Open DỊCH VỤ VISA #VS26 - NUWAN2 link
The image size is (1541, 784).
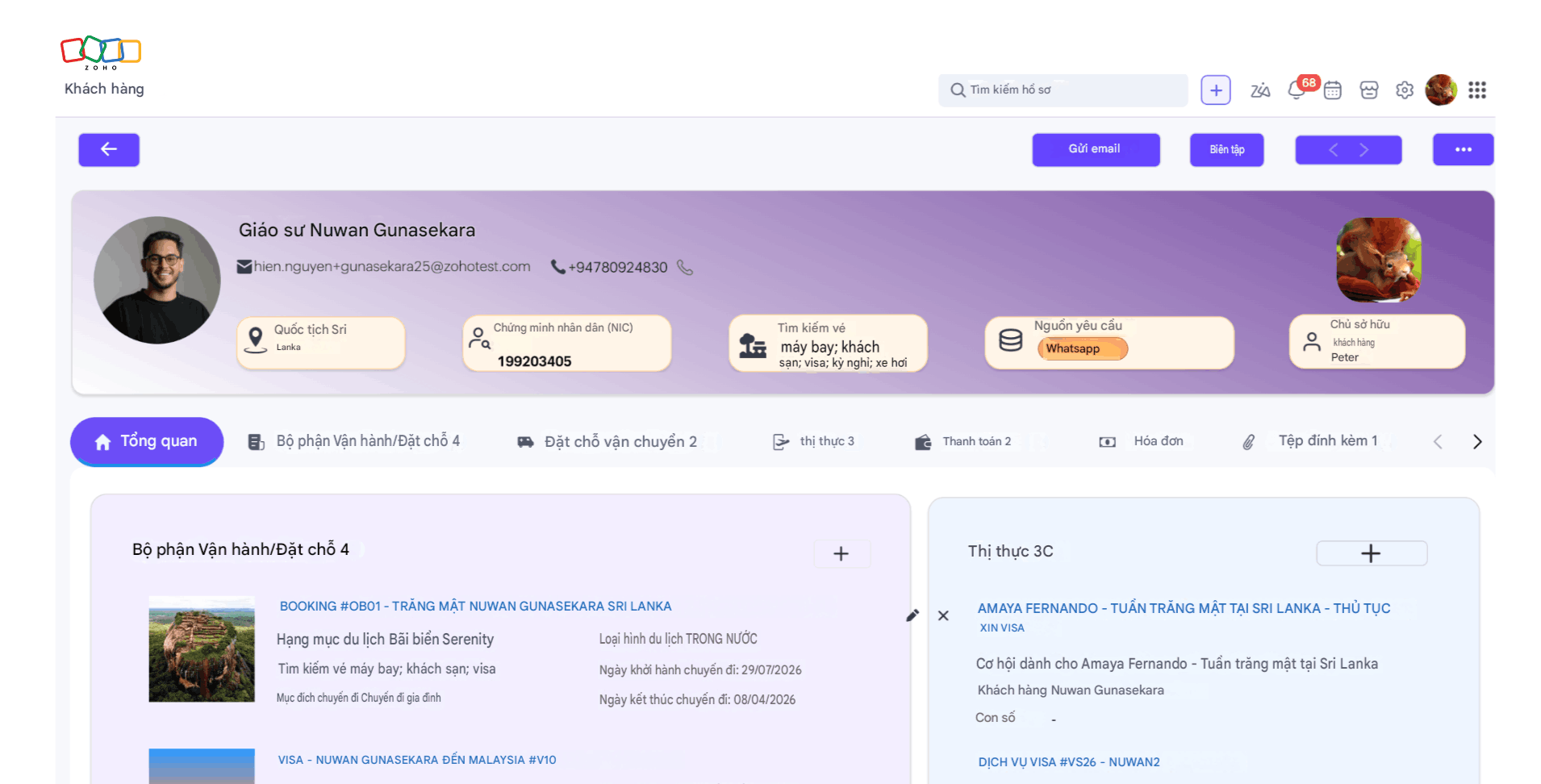pos(1069,762)
